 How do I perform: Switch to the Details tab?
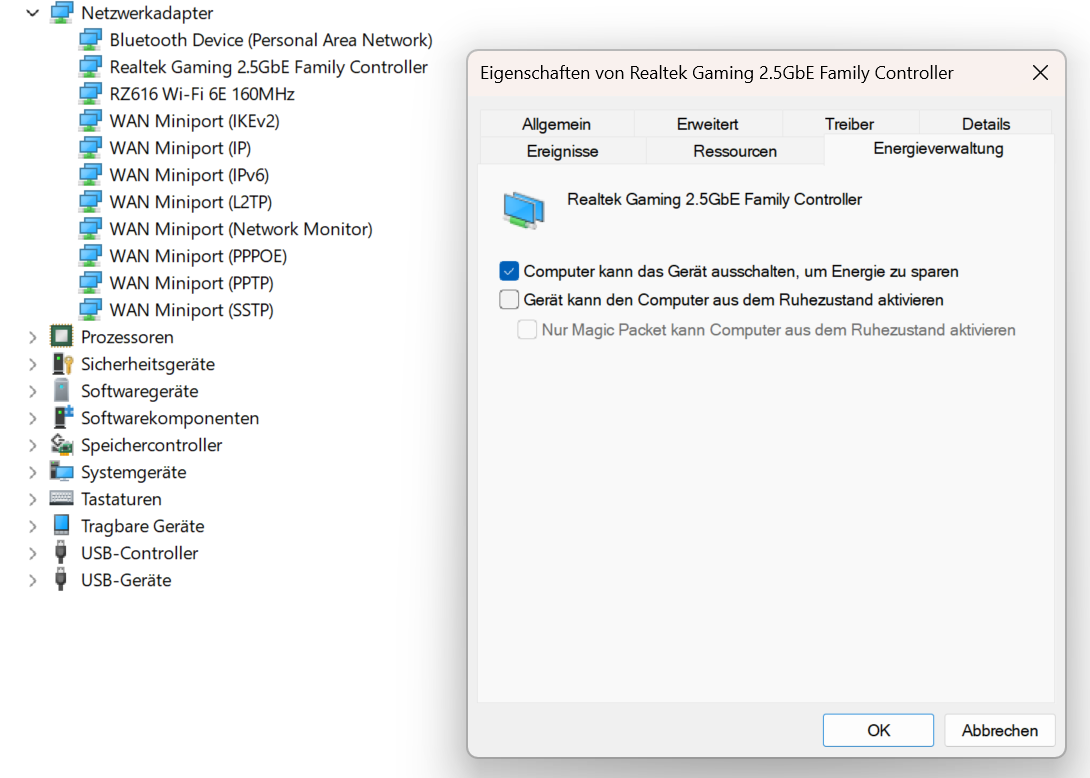click(986, 124)
